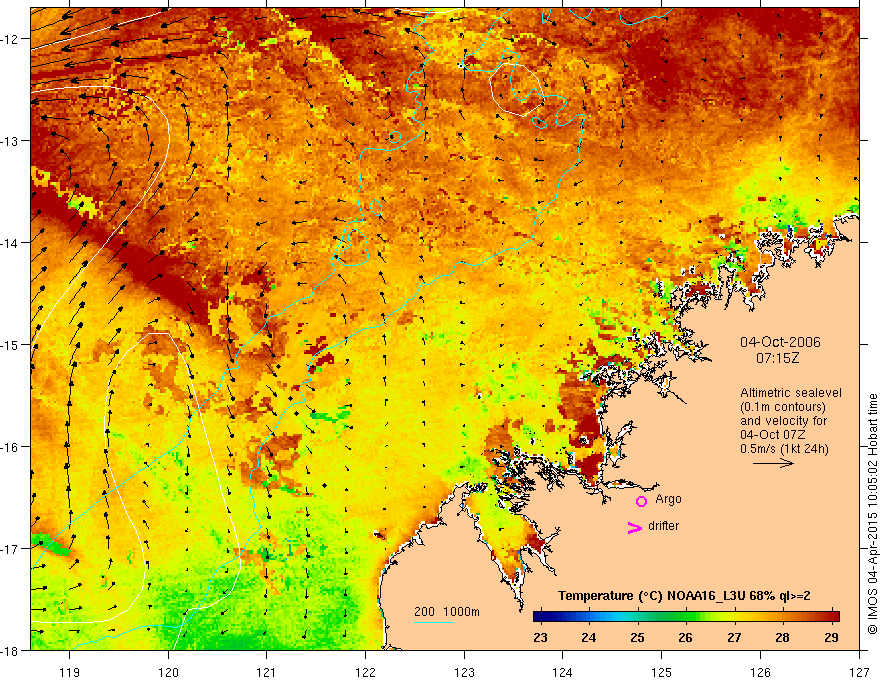Click the magenta drifter arrowhead legend symbol

point(634,527)
